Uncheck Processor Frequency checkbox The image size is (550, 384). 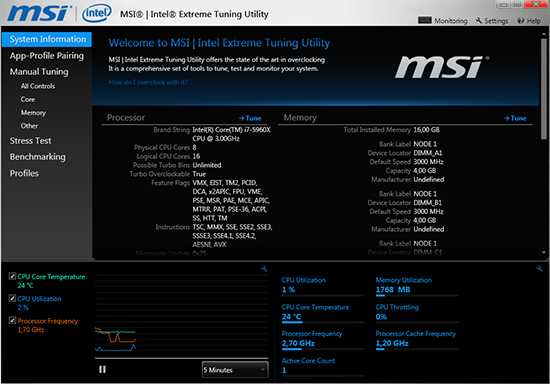pos(12,320)
